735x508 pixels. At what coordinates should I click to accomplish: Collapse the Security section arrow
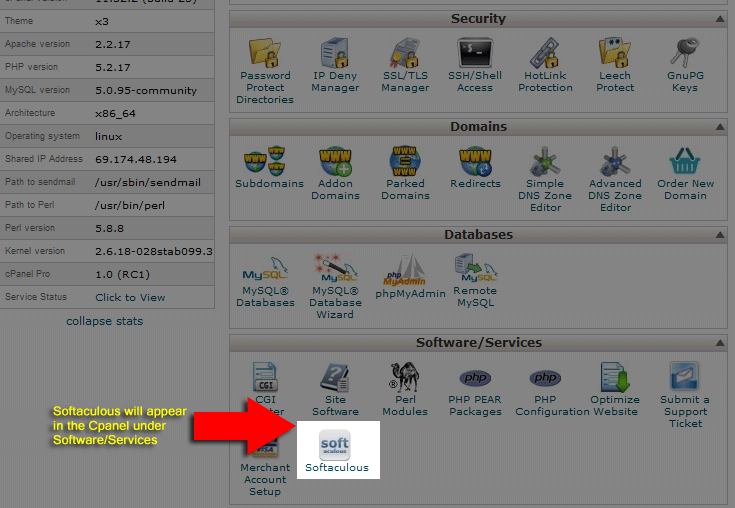pos(720,19)
